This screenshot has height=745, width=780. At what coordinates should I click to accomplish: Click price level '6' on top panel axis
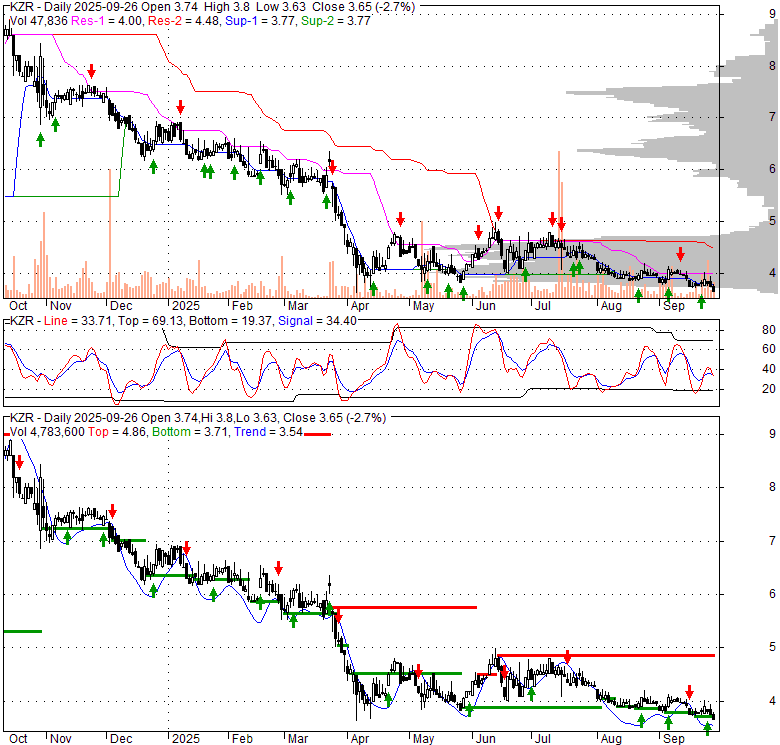(x=772, y=169)
